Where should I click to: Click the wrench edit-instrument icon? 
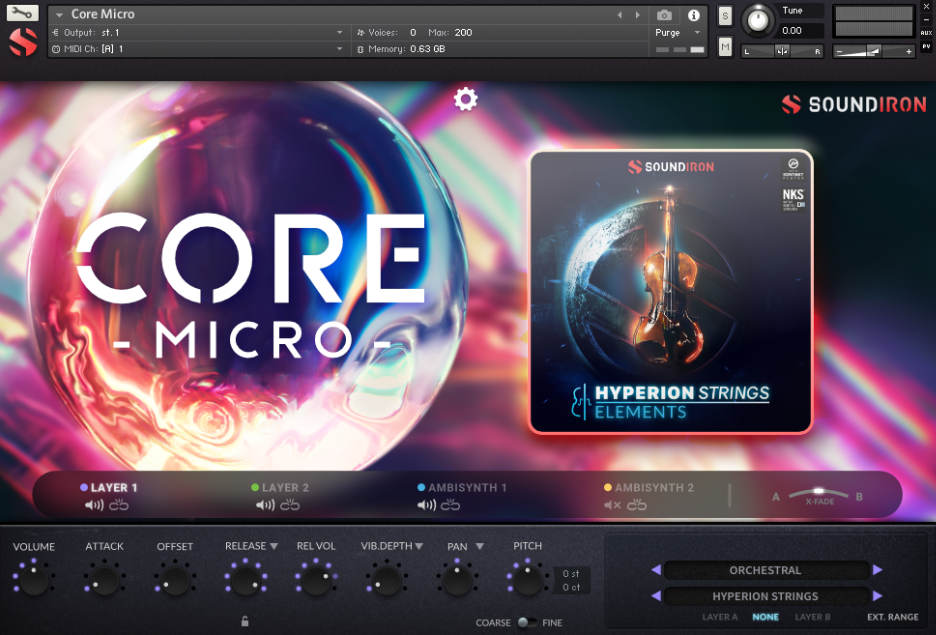coord(22,13)
